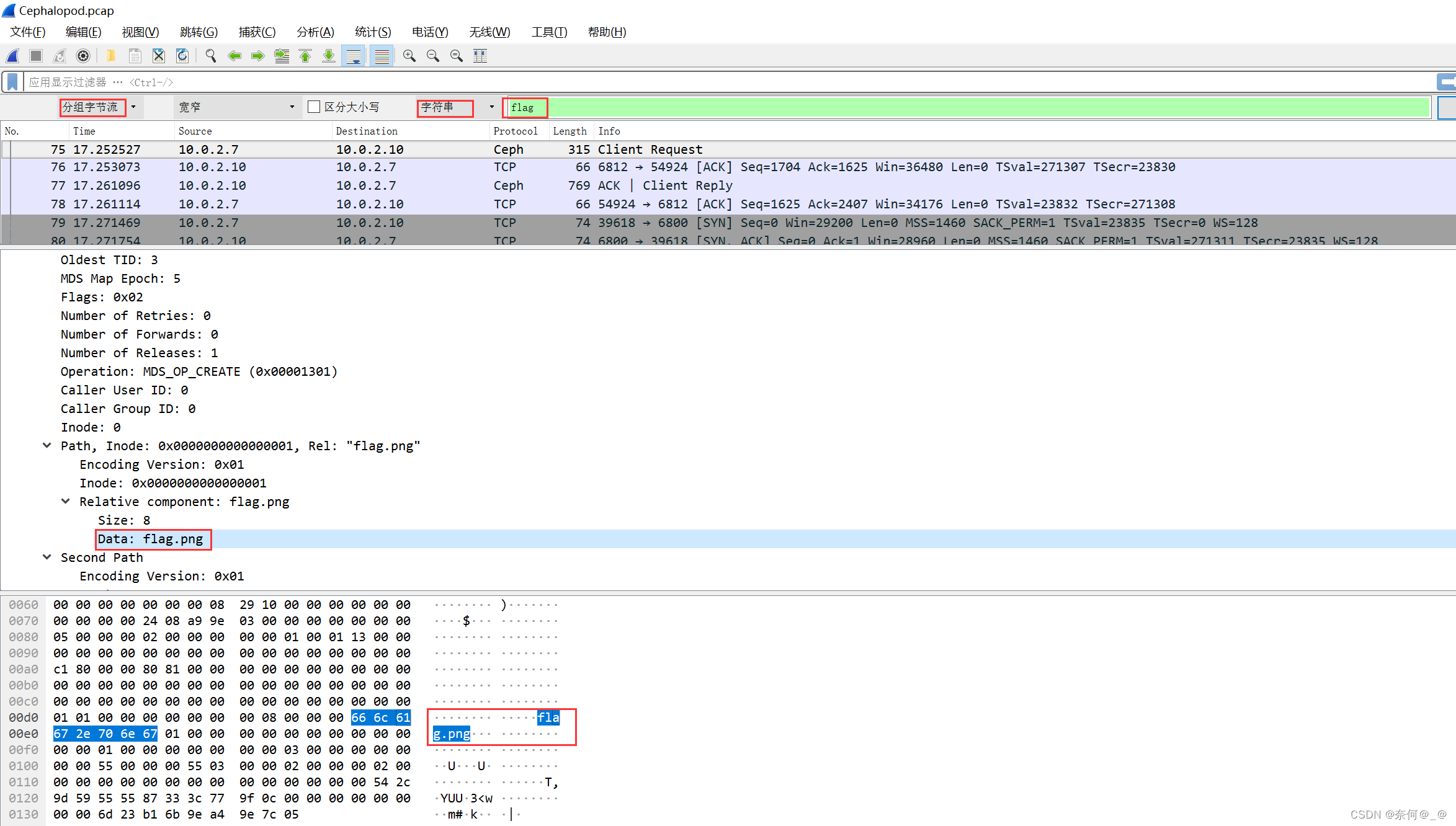Click the go to specific packet icon

click(x=282, y=56)
